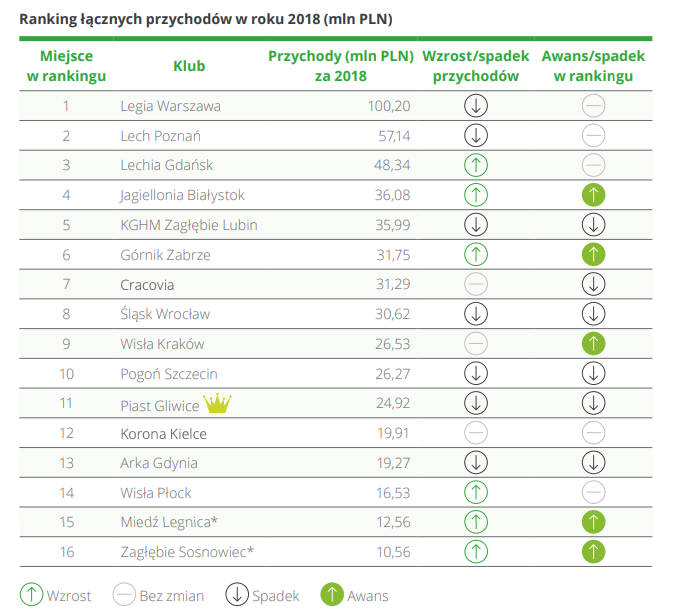Click the Śląsk Wrocław revenue value 30,62
This screenshot has width=675, height=610.
[391, 314]
